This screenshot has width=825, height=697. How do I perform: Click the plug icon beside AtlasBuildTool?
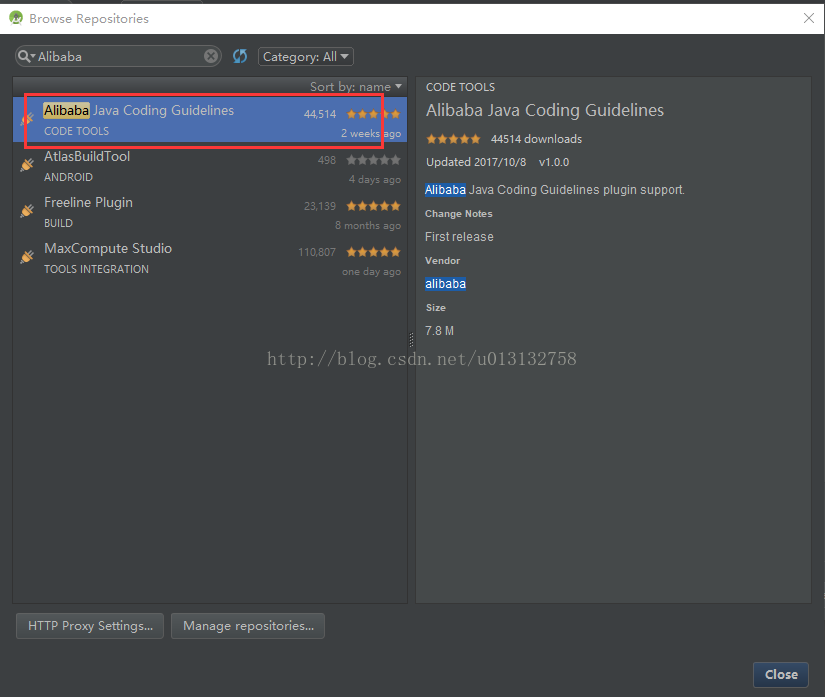27,165
